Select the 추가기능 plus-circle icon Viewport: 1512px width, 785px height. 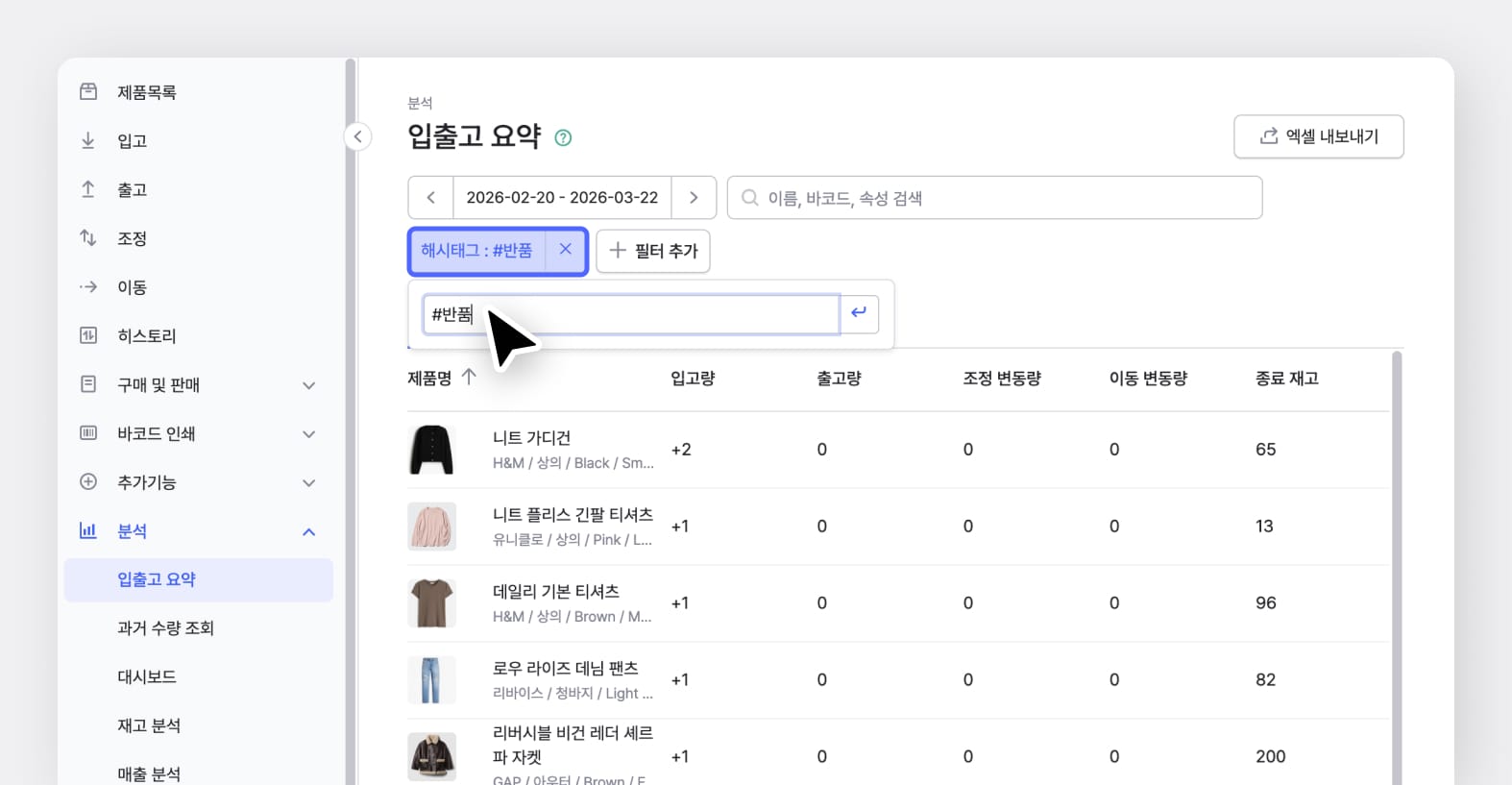click(x=88, y=481)
